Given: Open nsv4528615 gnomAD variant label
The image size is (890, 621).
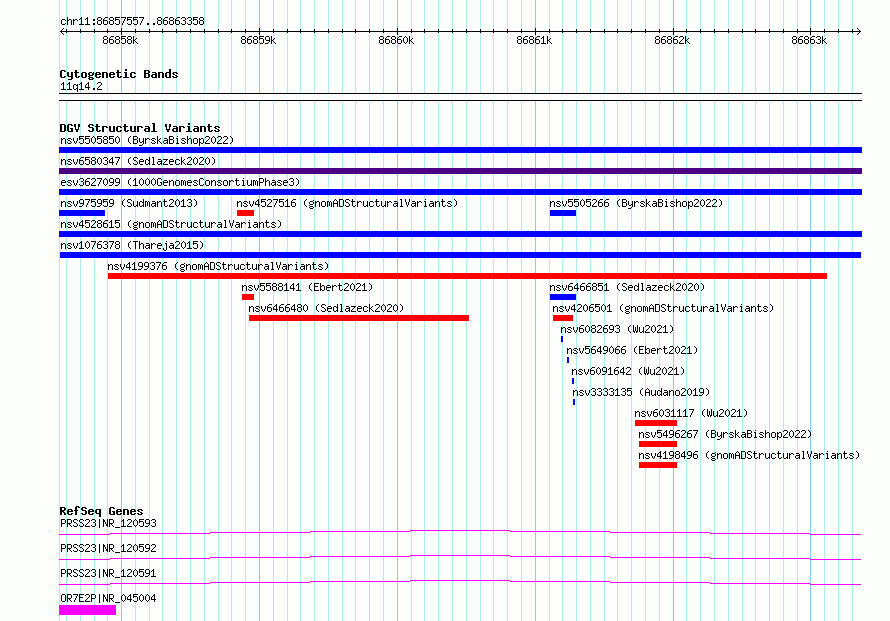Looking at the screenshot, I should pyautogui.click(x=171, y=224).
